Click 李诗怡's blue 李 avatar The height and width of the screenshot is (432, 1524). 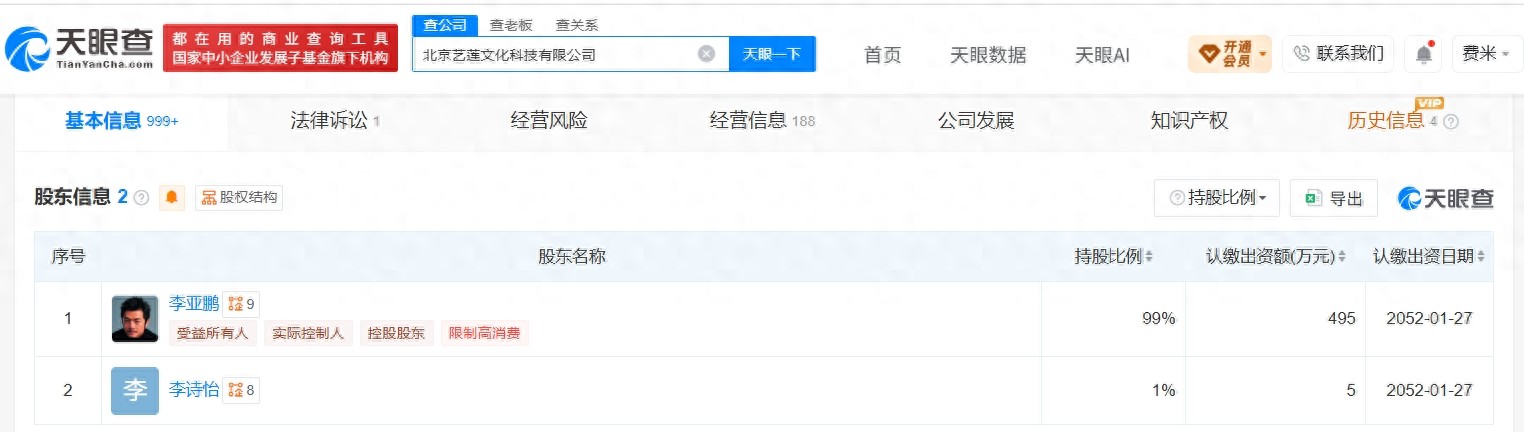135,390
